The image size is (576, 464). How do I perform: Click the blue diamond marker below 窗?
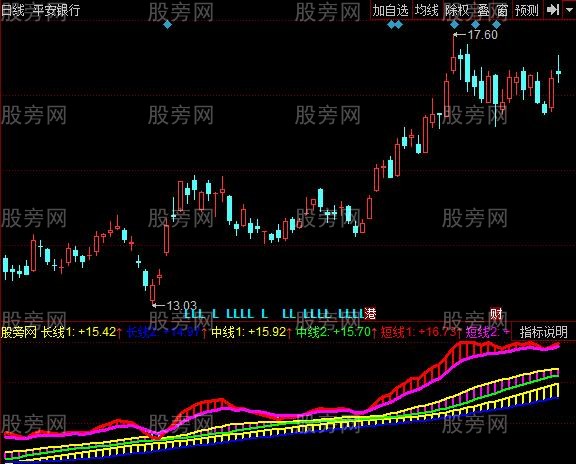pos(496,25)
